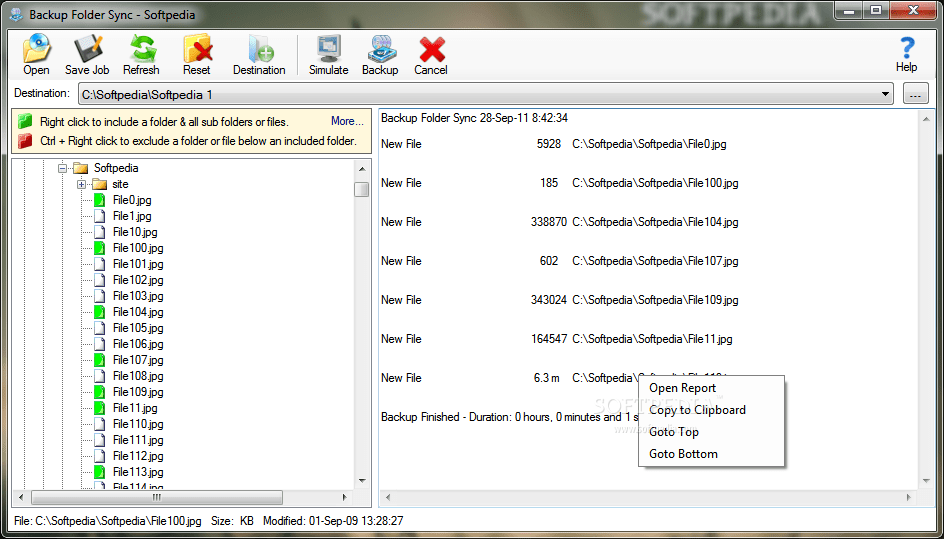Click red exclude-folder cube icon
The height and width of the screenshot is (539, 944).
click(25, 142)
